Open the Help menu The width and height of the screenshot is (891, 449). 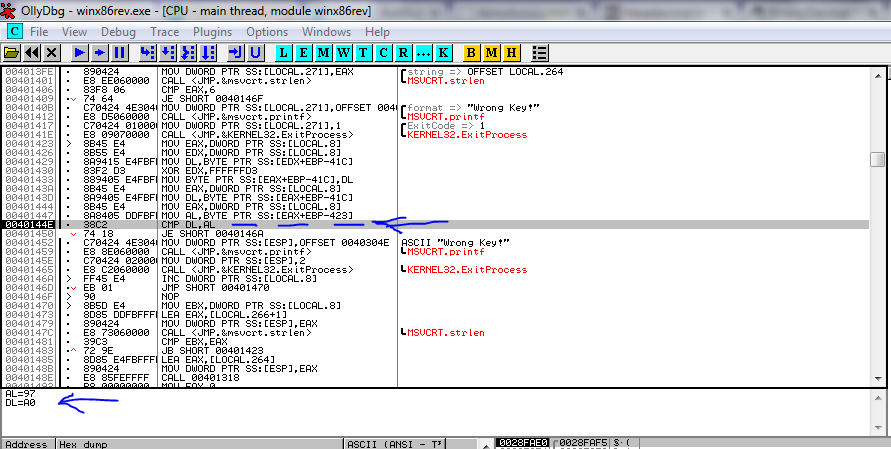377,32
